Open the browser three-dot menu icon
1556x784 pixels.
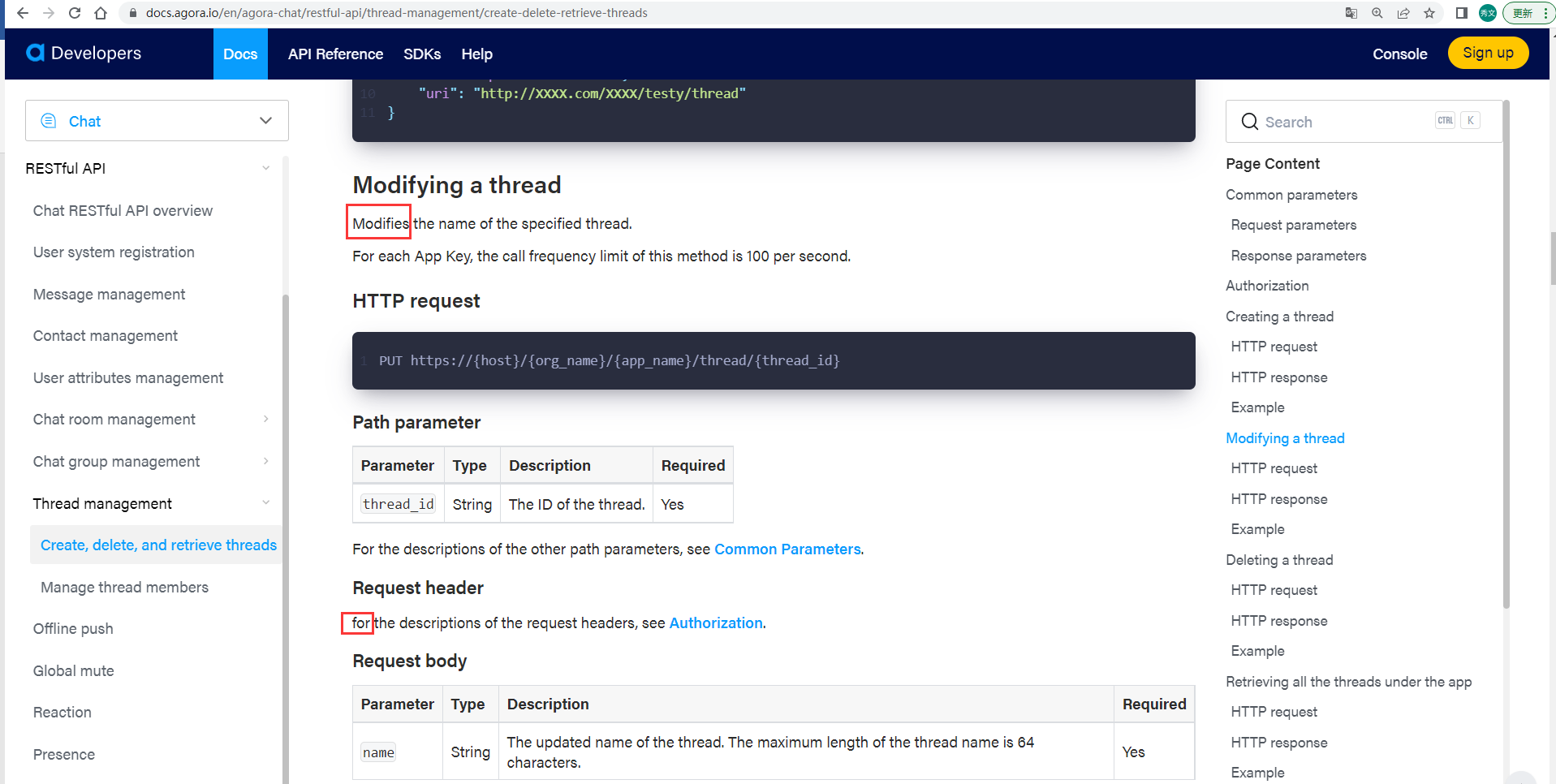click(x=1545, y=13)
